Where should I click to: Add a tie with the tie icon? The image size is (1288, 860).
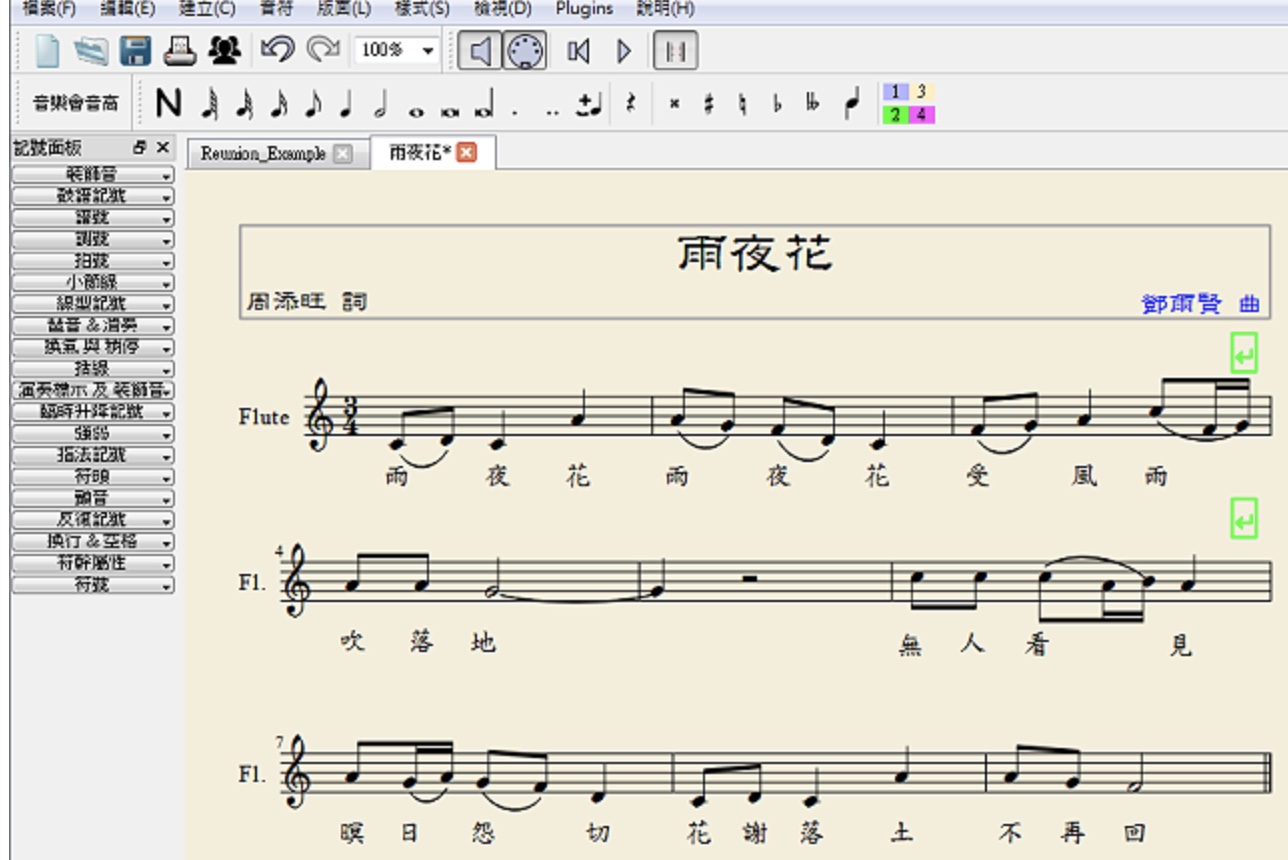(x=589, y=105)
